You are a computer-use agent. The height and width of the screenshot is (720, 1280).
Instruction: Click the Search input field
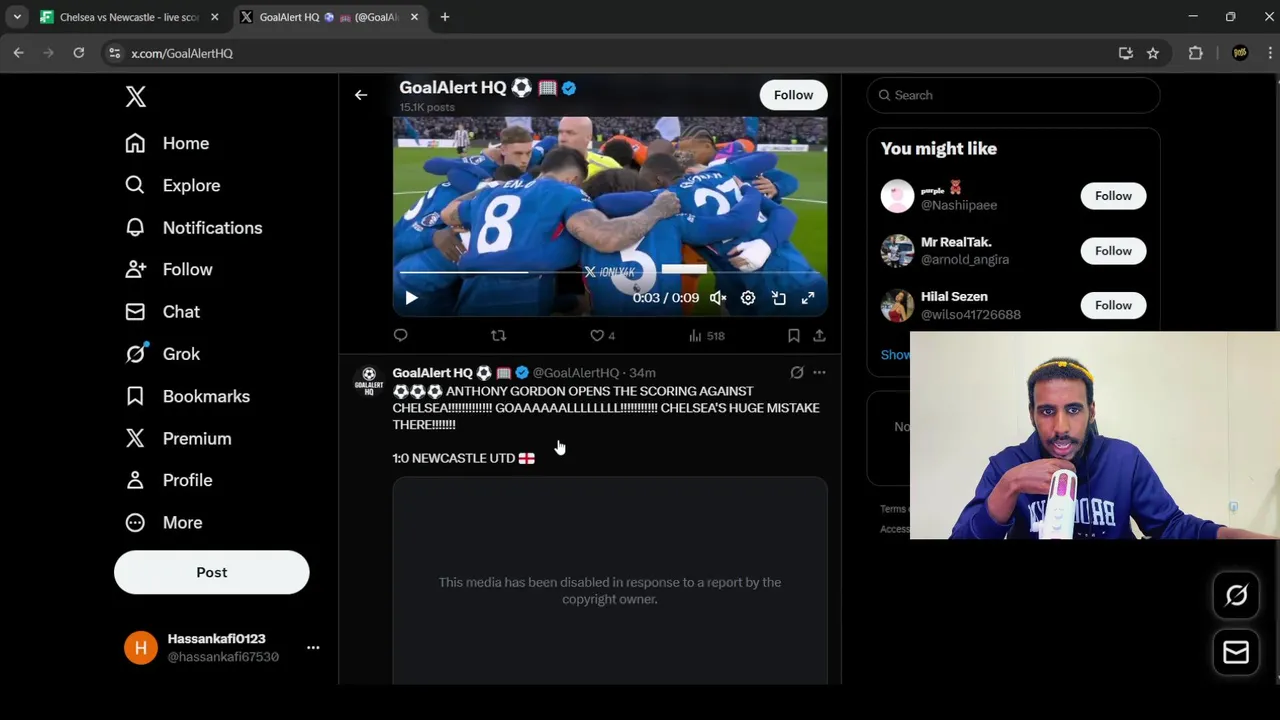1013,95
